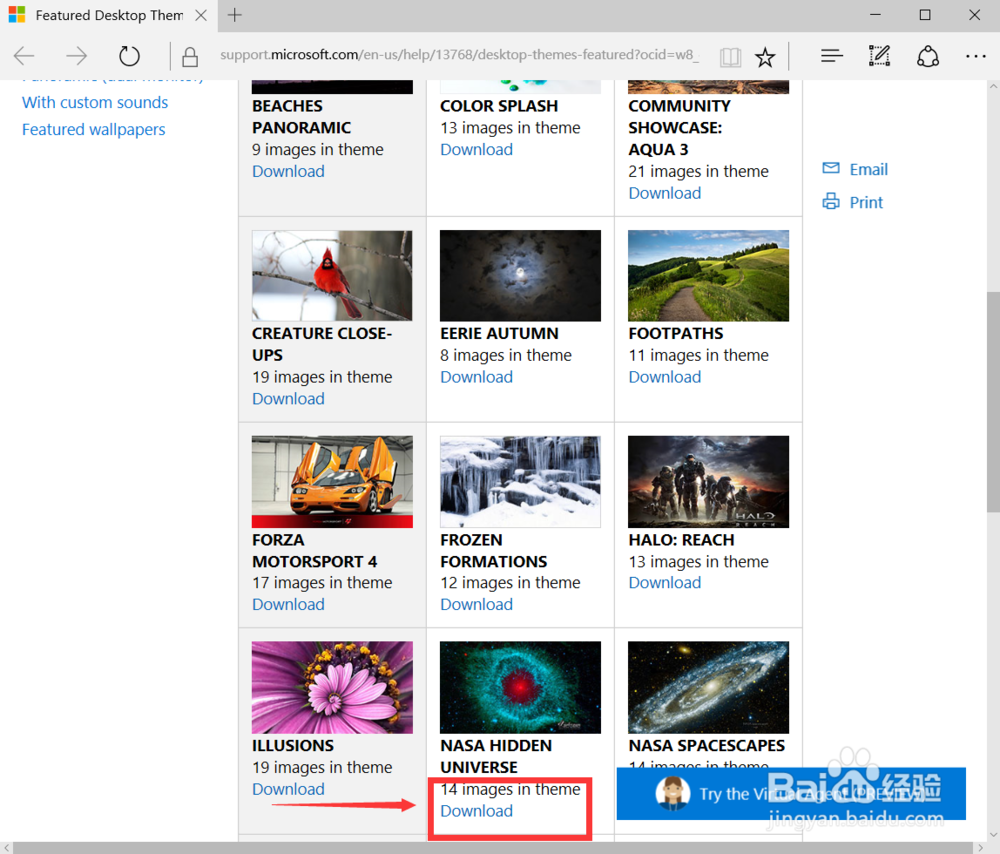This screenshot has height=854, width=1000.
Task: Download the Frozen Formations theme
Action: click(476, 604)
